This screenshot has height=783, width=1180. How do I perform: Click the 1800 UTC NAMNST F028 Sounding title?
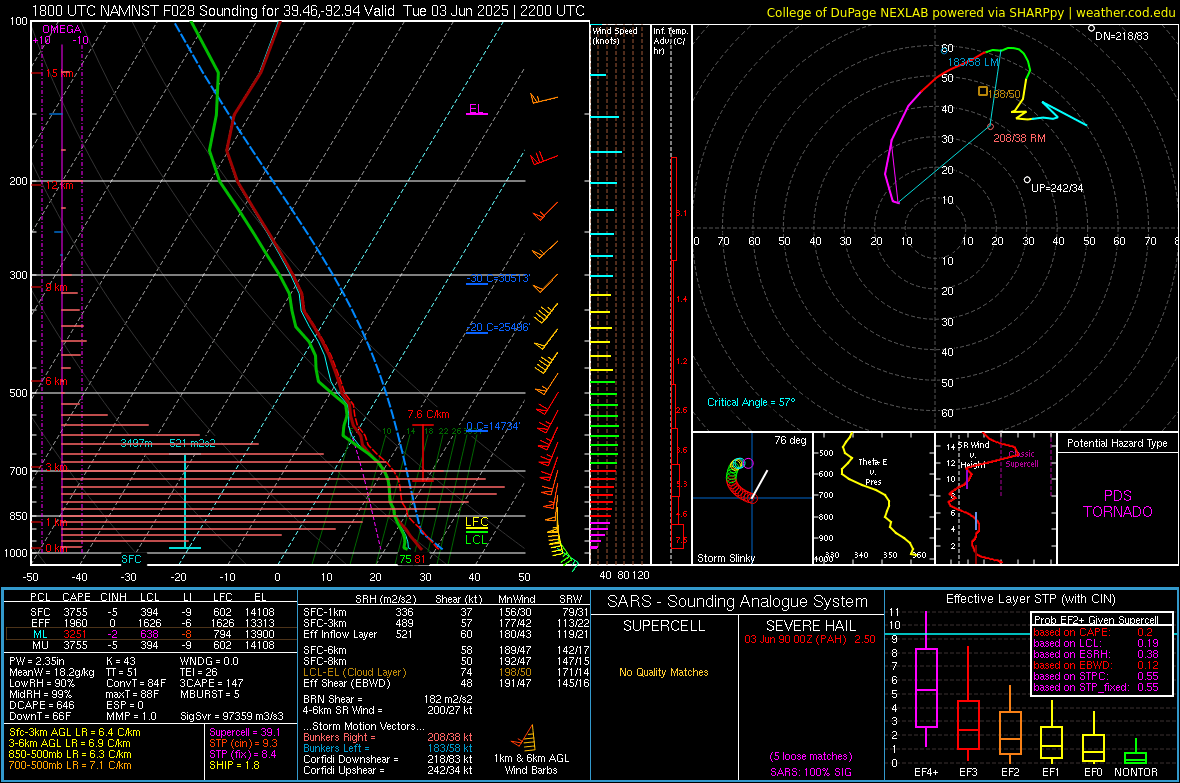click(308, 11)
